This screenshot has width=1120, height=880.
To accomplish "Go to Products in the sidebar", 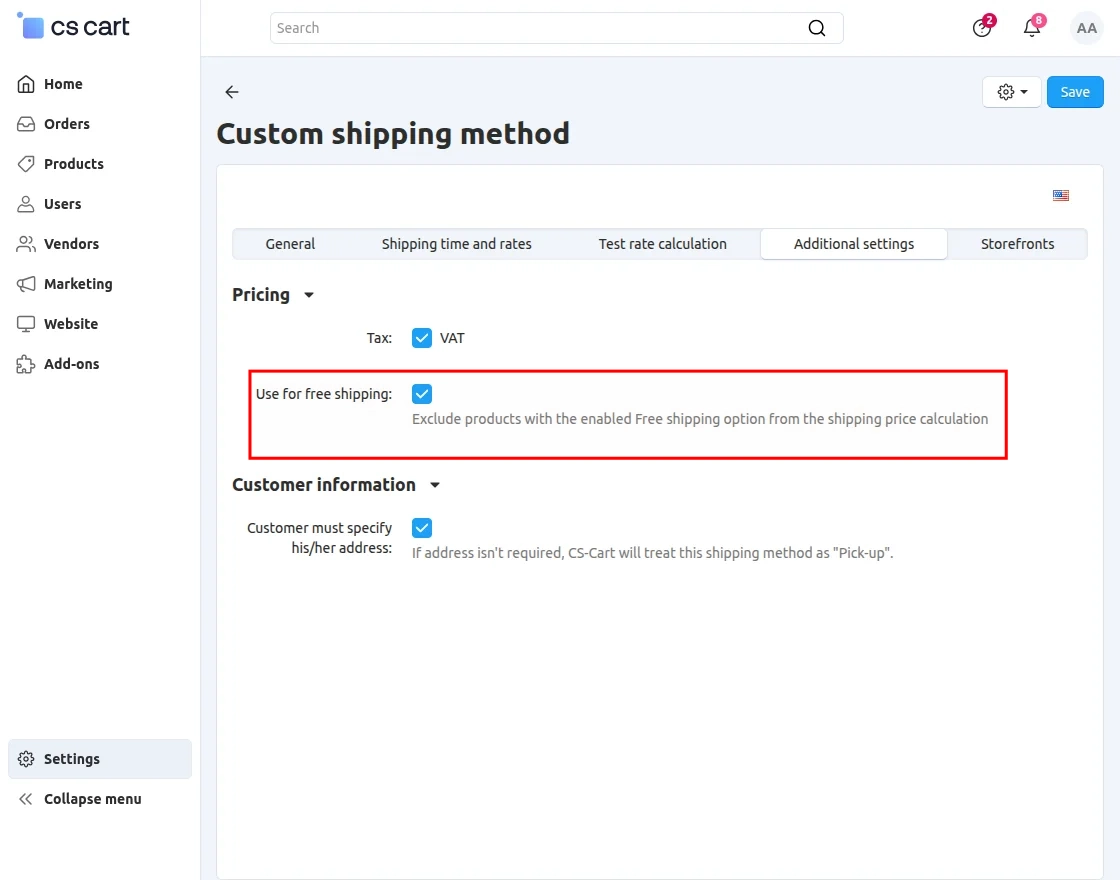I will [x=74, y=164].
